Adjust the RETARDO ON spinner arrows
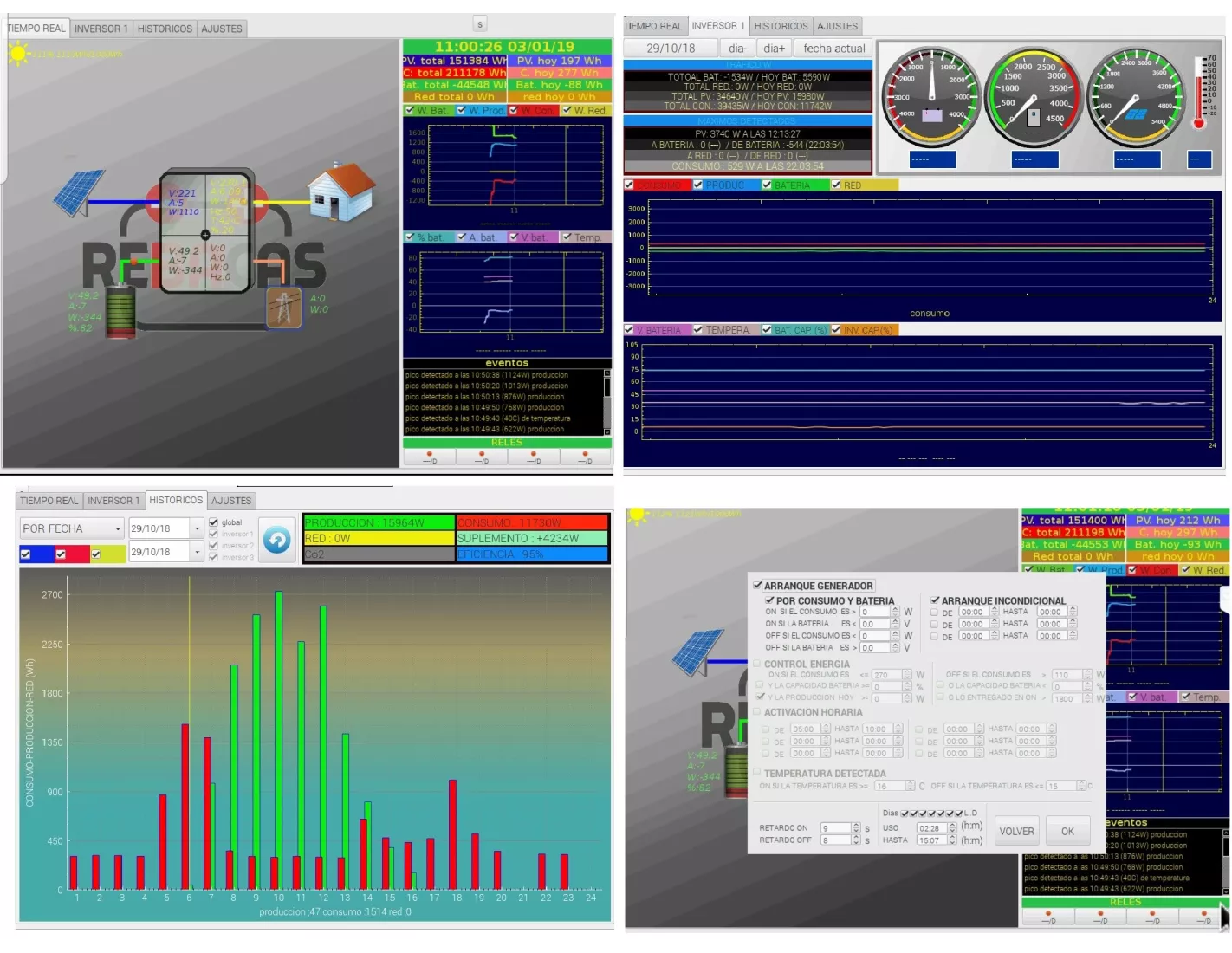The image size is (1232, 953). [x=856, y=828]
